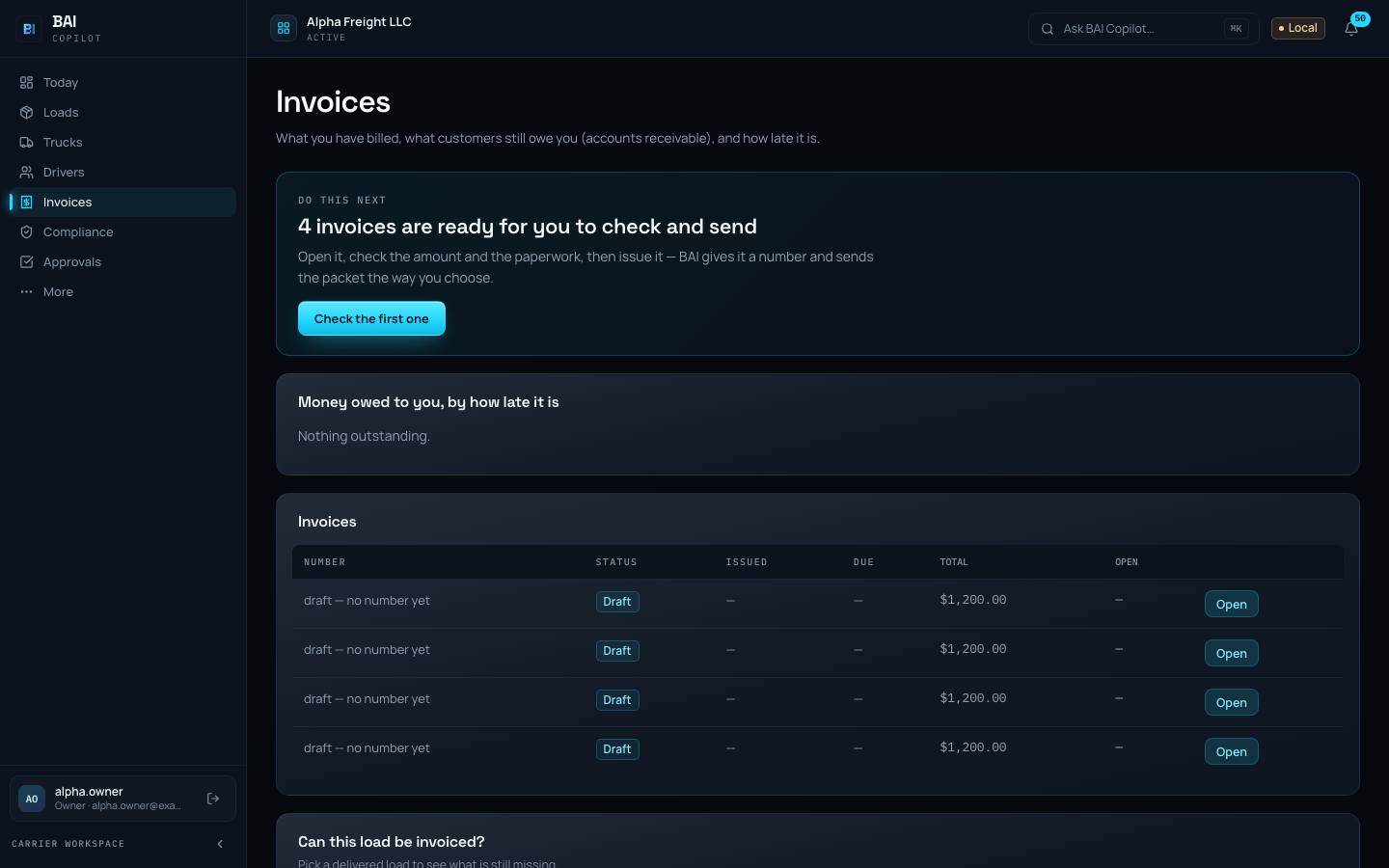Click the Loads box icon in the sidebar

click(x=26, y=113)
